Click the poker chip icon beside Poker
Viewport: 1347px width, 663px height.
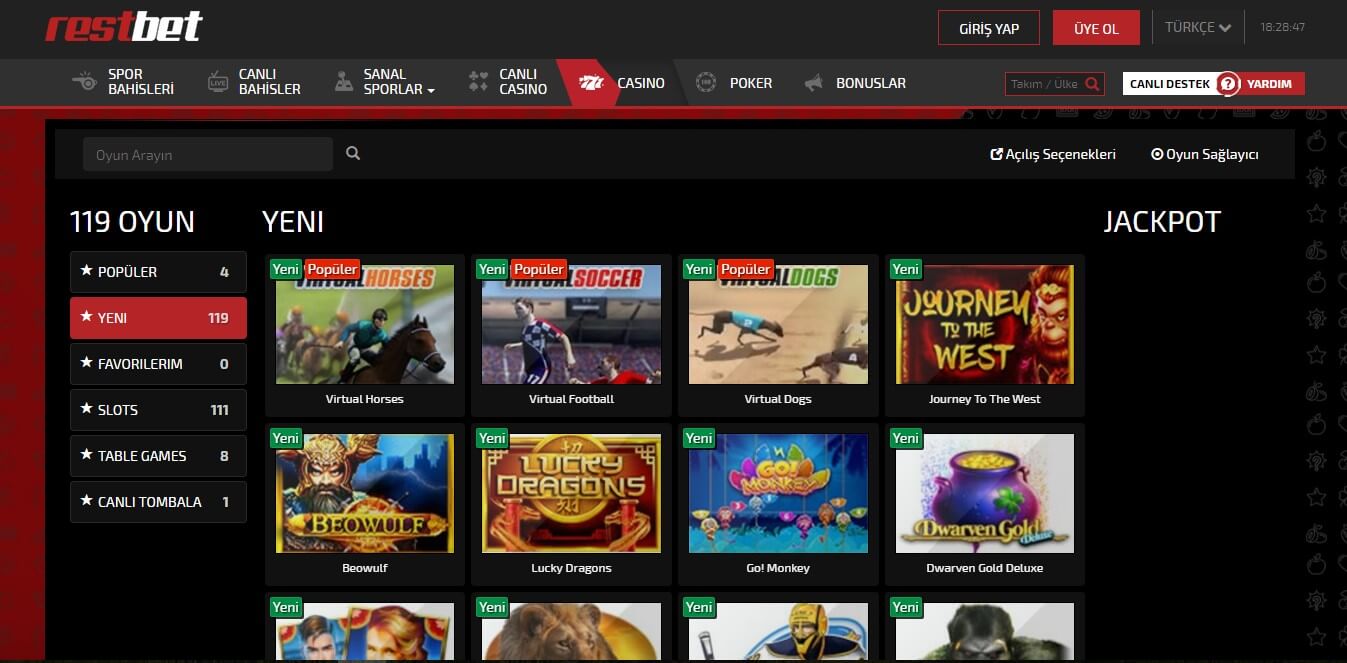[x=706, y=83]
